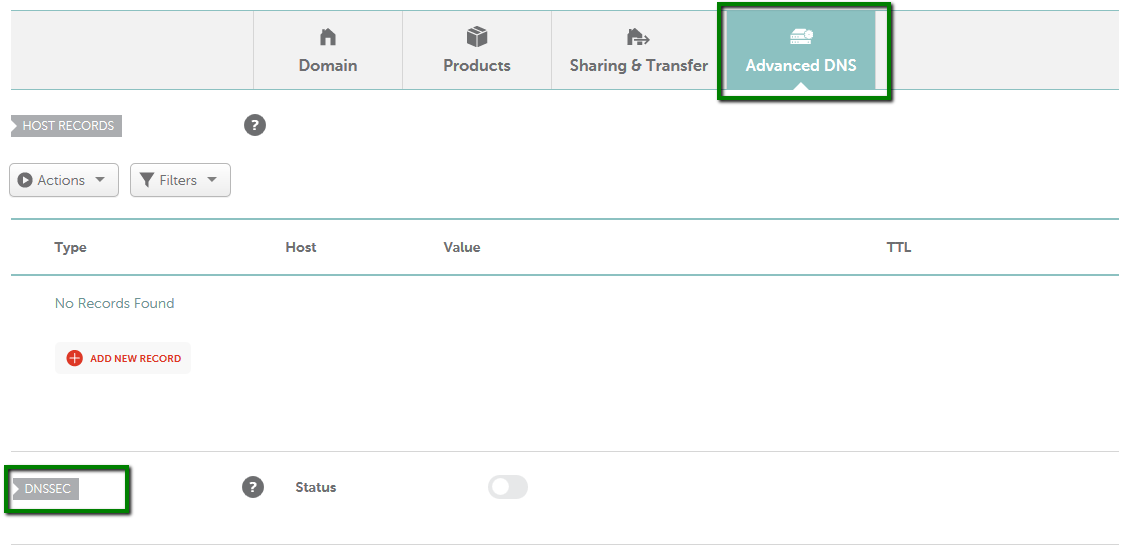
Task: Open the Sharing & Transfer tab
Action: [638, 50]
